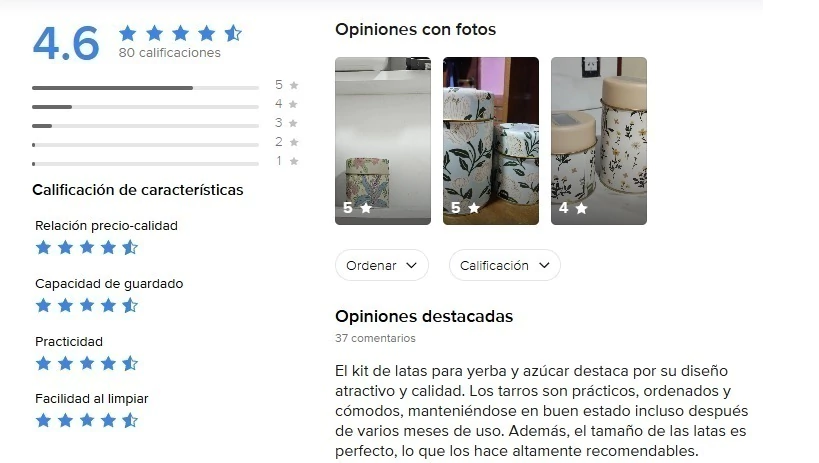Open the Ordenar sort dropdown
Screen dimensions: 819x463
coord(382,265)
